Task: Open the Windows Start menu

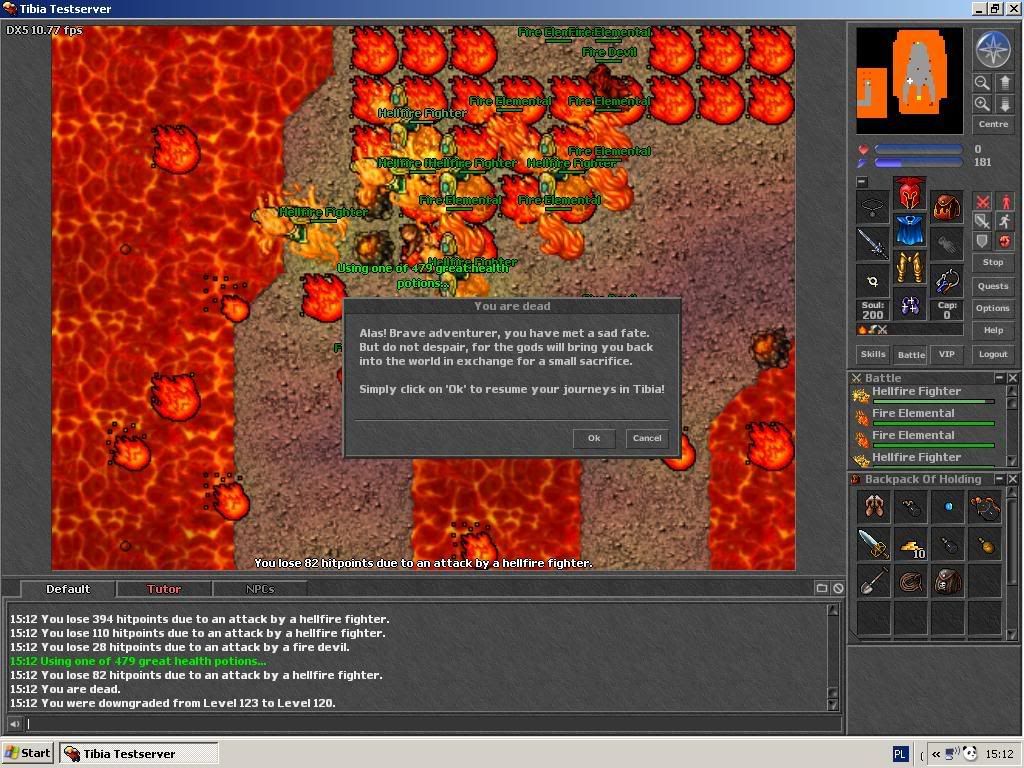Action: tap(27, 753)
